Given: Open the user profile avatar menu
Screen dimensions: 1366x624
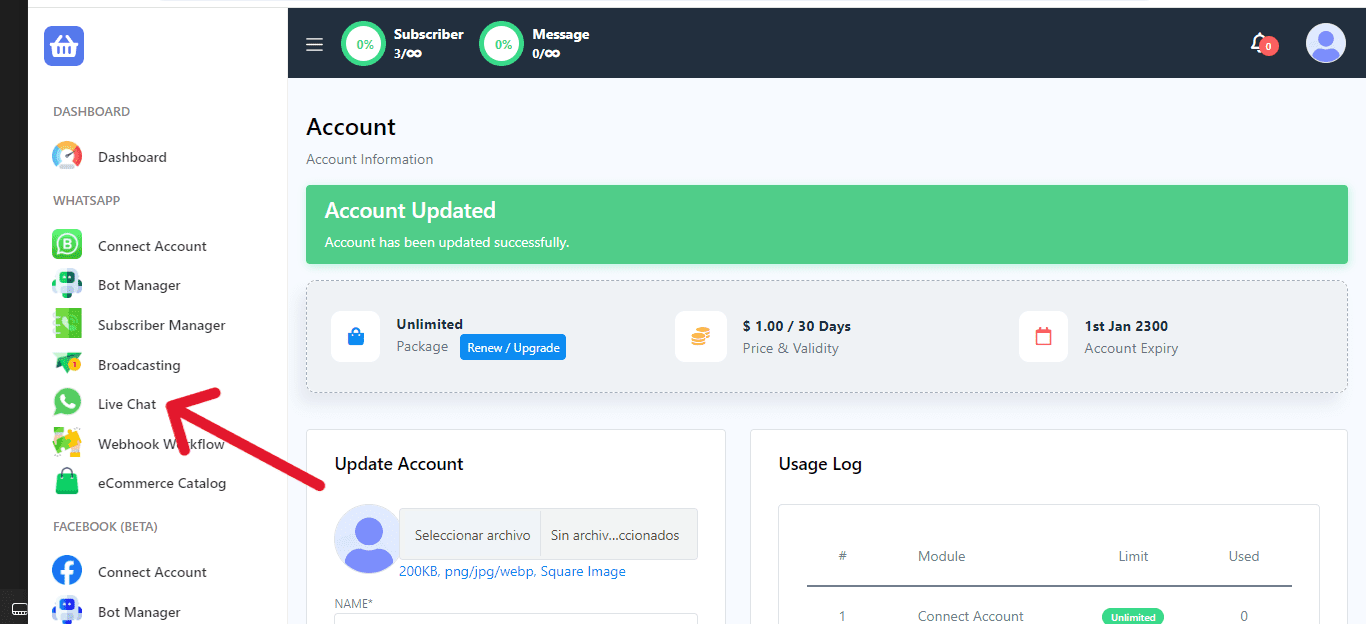Looking at the screenshot, I should pos(1325,43).
